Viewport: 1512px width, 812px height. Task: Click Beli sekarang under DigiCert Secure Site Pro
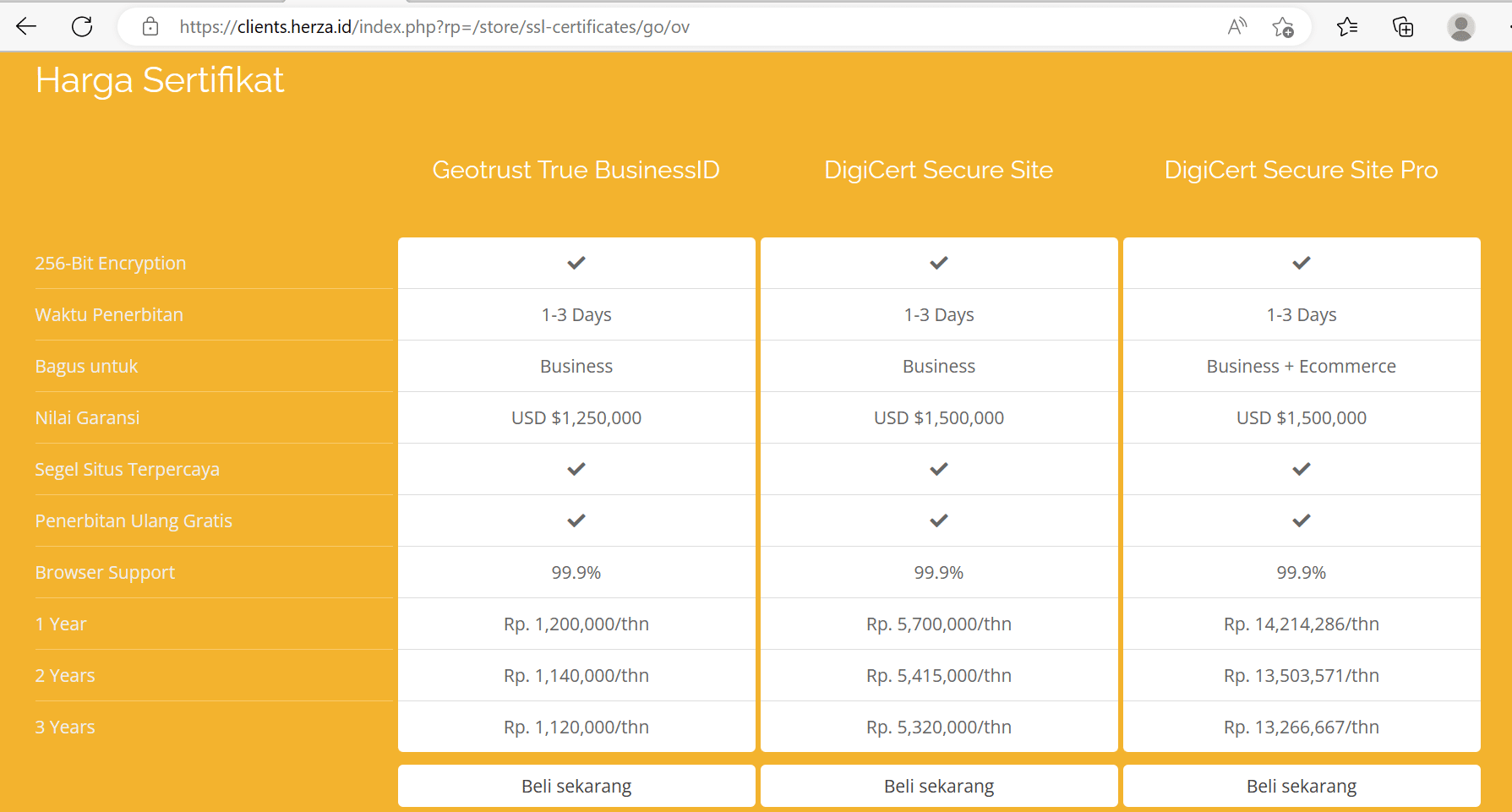point(1302,786)
